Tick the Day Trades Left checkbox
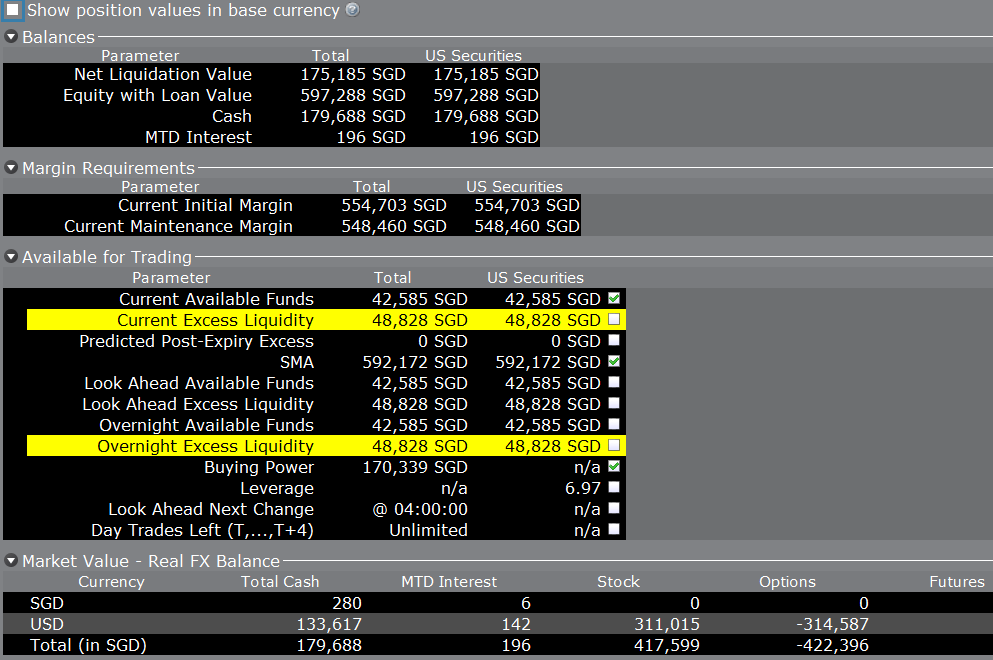The image size is (993, 660). (x=614, y=530)
